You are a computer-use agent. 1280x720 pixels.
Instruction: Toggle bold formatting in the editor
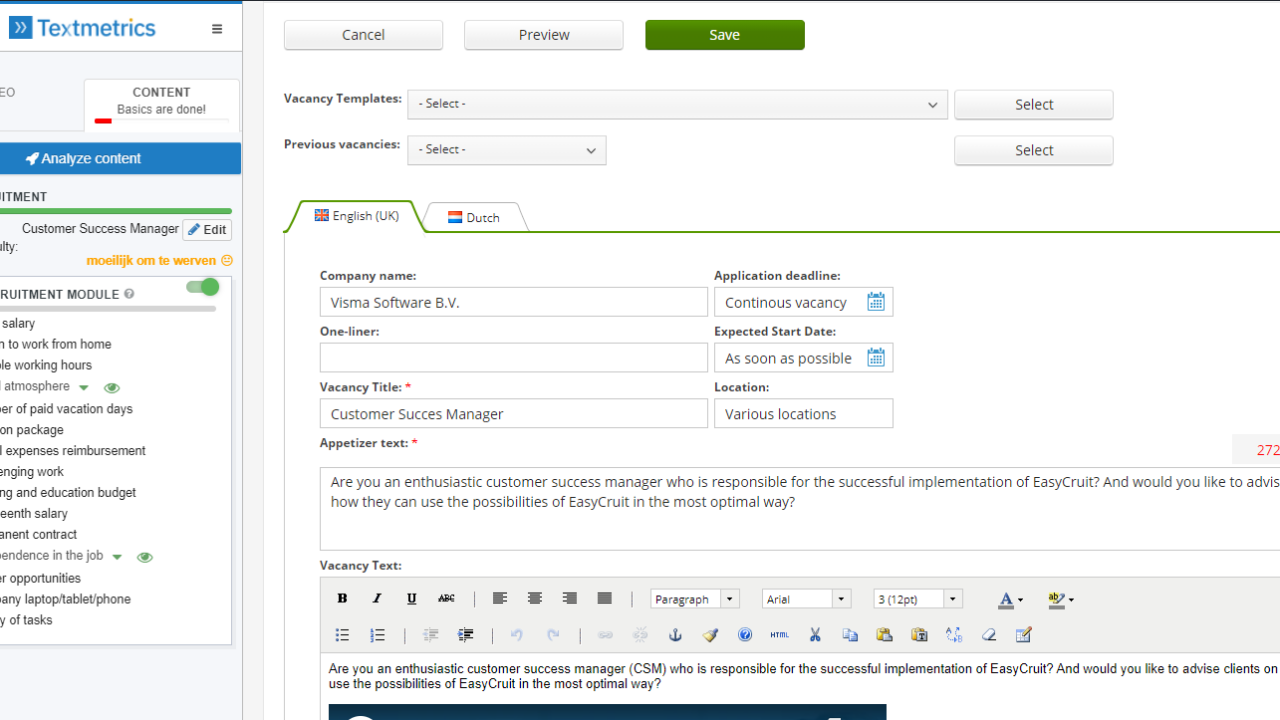coord(342,598)
